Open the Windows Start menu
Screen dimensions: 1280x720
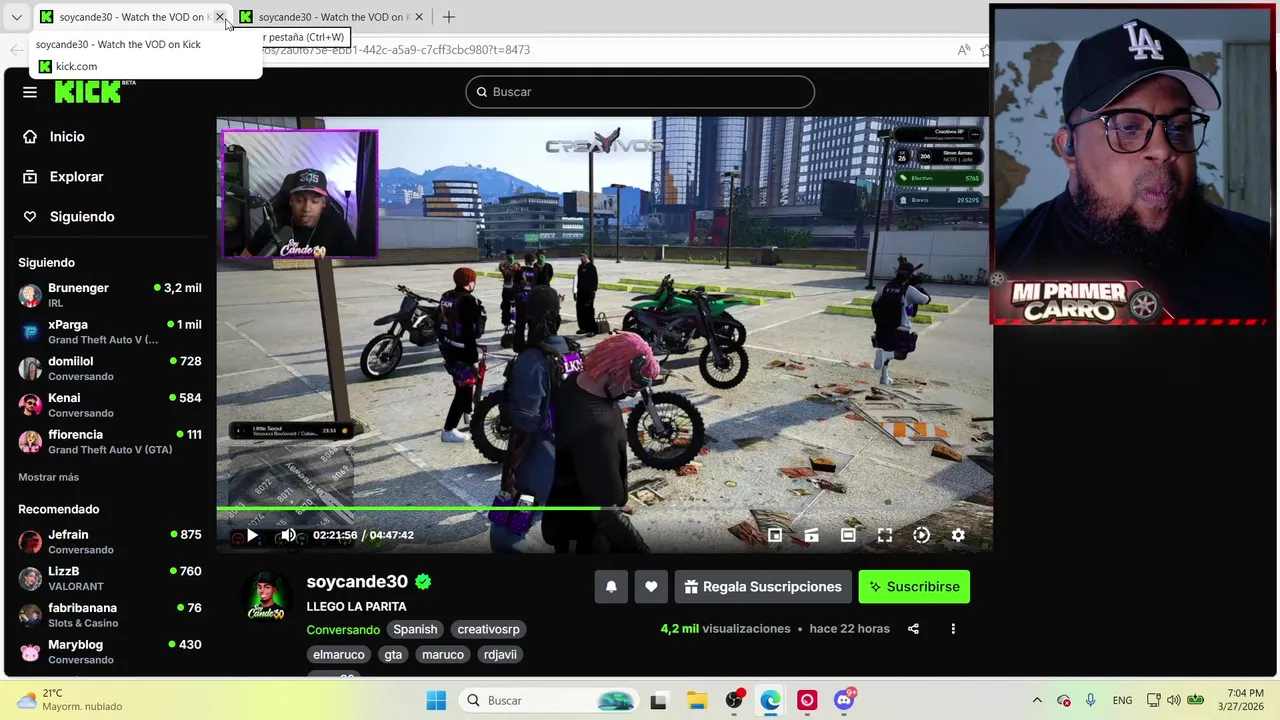point(436,701)
